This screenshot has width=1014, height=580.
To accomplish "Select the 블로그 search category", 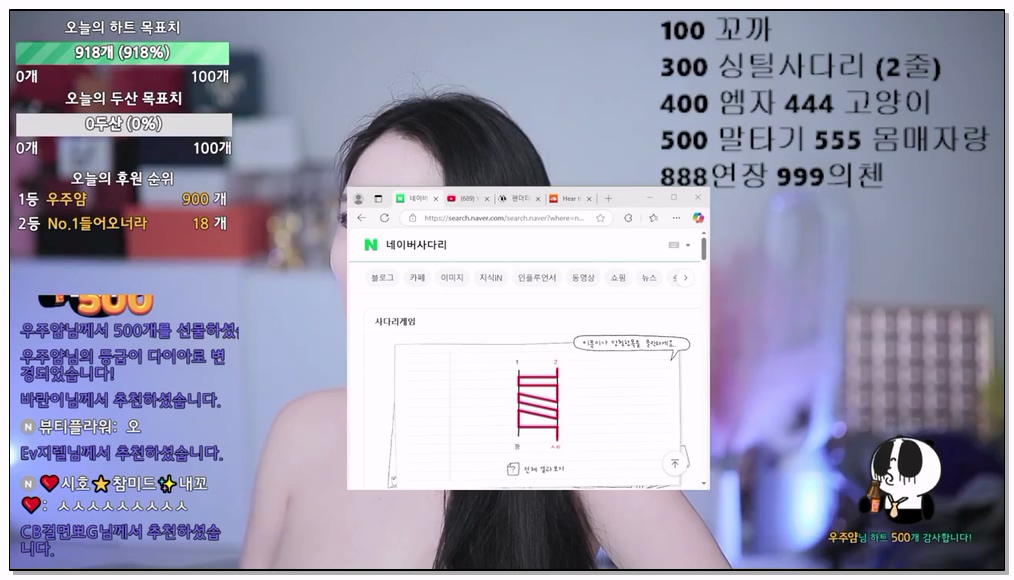I will (x=382, y=278).
